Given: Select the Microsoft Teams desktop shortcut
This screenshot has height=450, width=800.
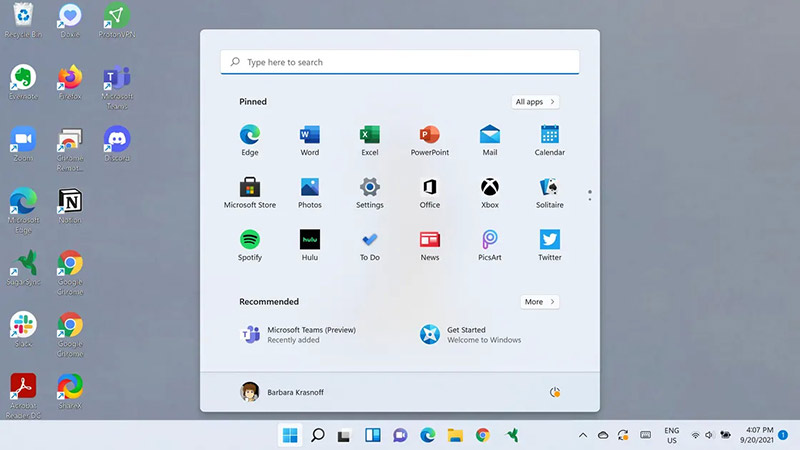Looking at the screenshot, I should point(117,87).
